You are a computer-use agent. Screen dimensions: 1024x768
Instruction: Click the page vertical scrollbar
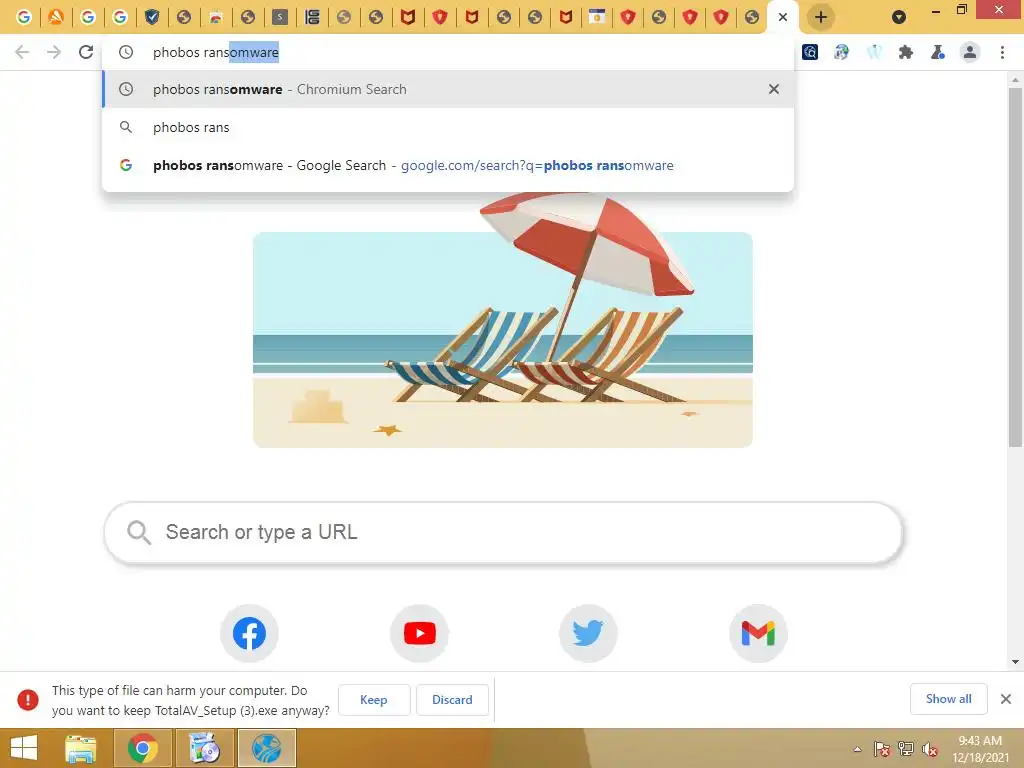1015,268
